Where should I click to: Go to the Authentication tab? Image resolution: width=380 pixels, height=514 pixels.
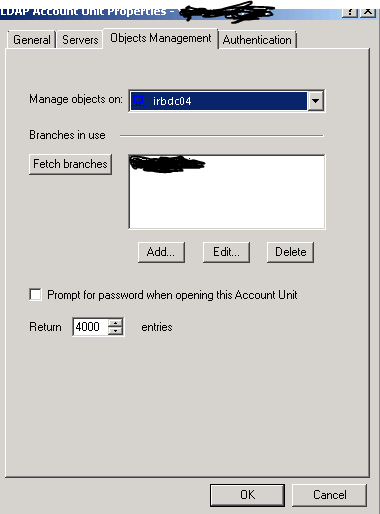(257, 40)
